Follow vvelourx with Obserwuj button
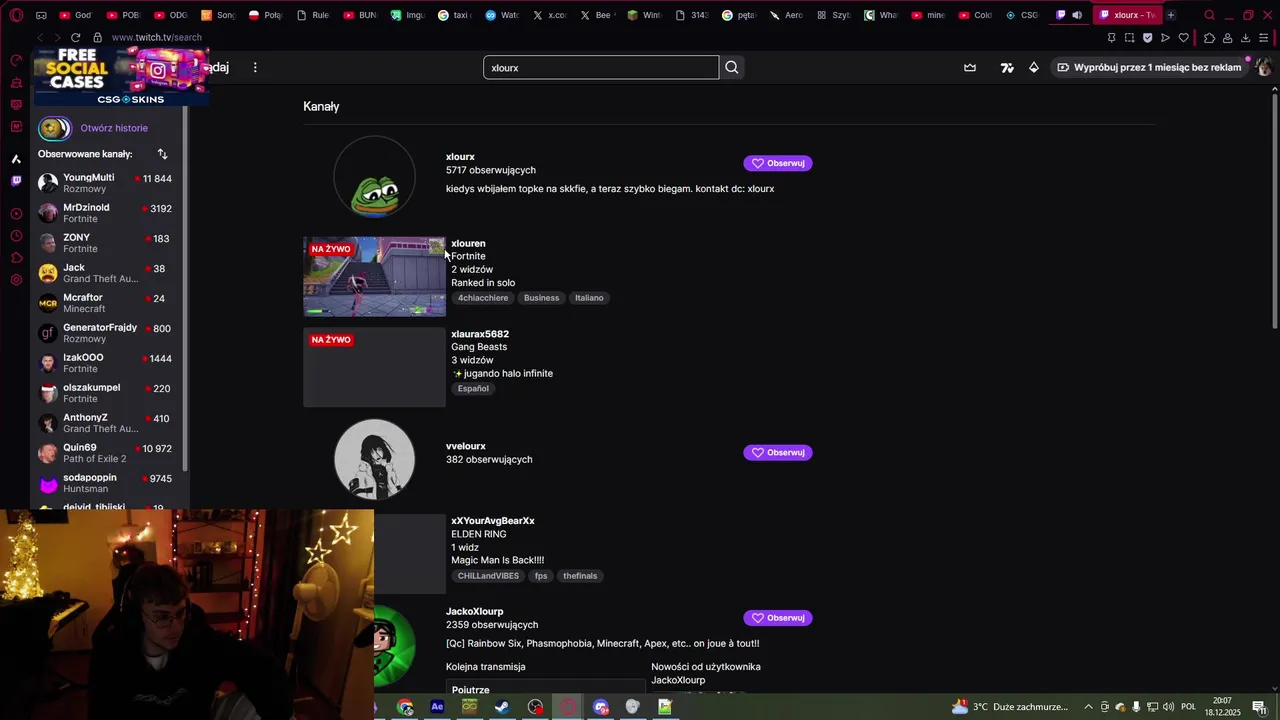This screenshot has width=1280, height=720. pos(778,453)
